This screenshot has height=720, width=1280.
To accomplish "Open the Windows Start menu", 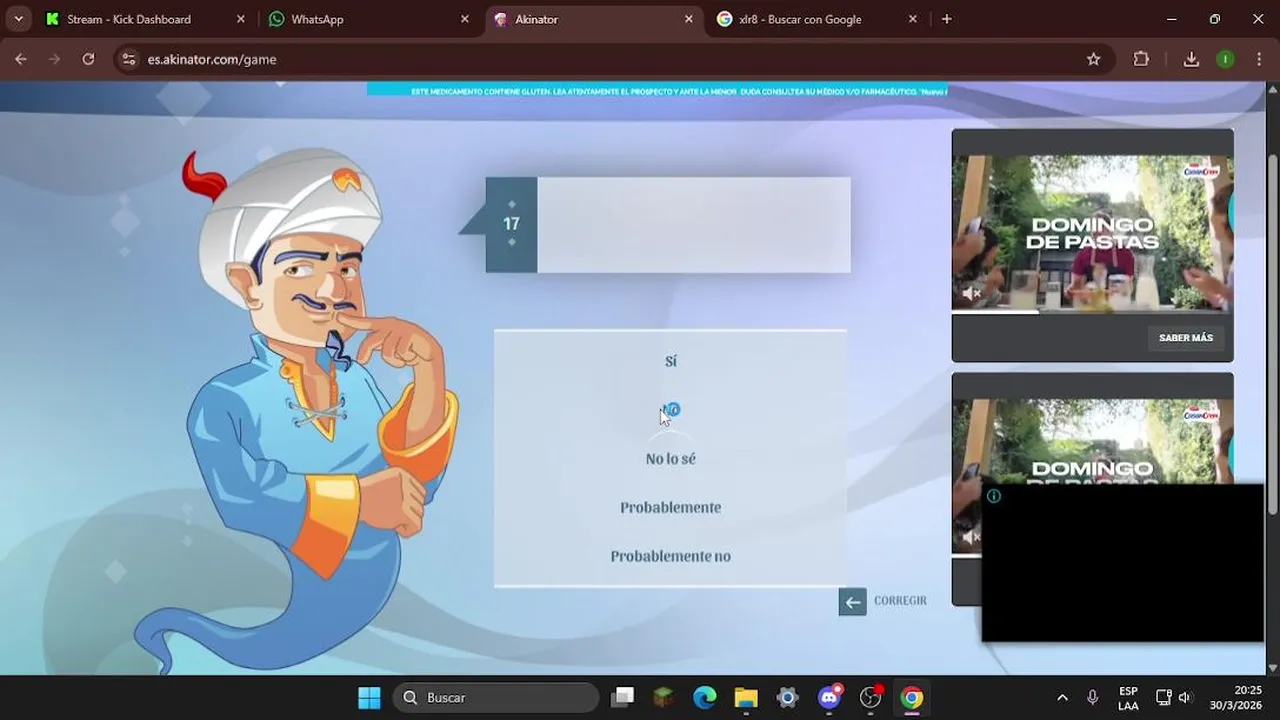I will pyautogui.click(x=369, y=697).
